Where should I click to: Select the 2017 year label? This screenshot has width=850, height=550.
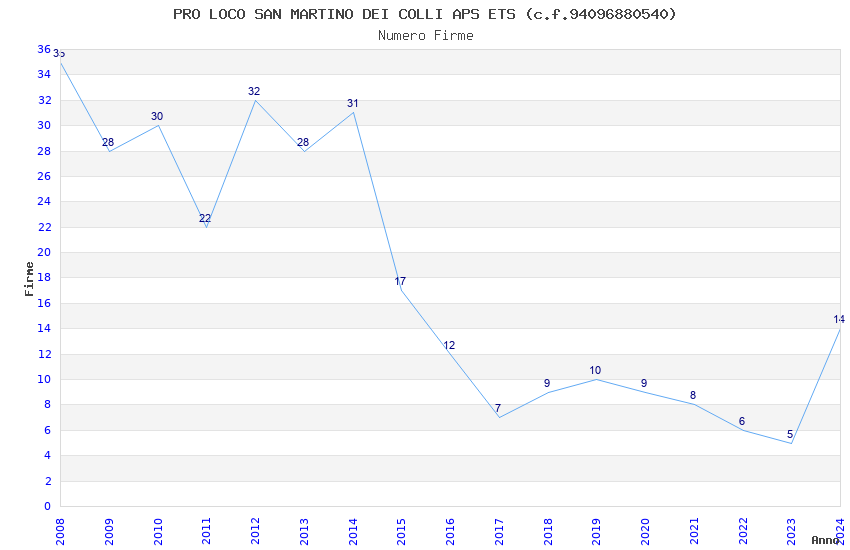click(499, 532)
